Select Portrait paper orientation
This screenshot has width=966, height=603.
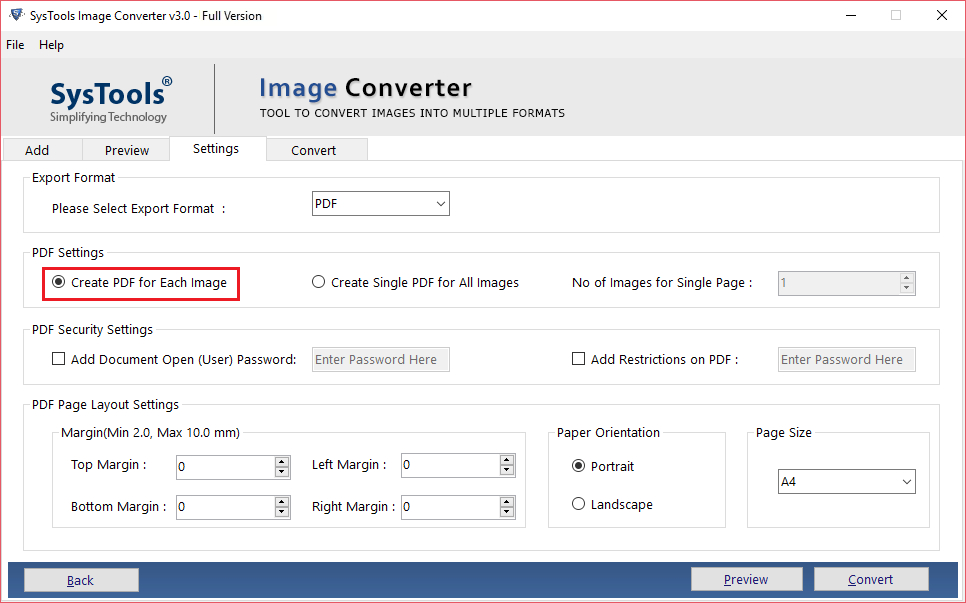578,466
